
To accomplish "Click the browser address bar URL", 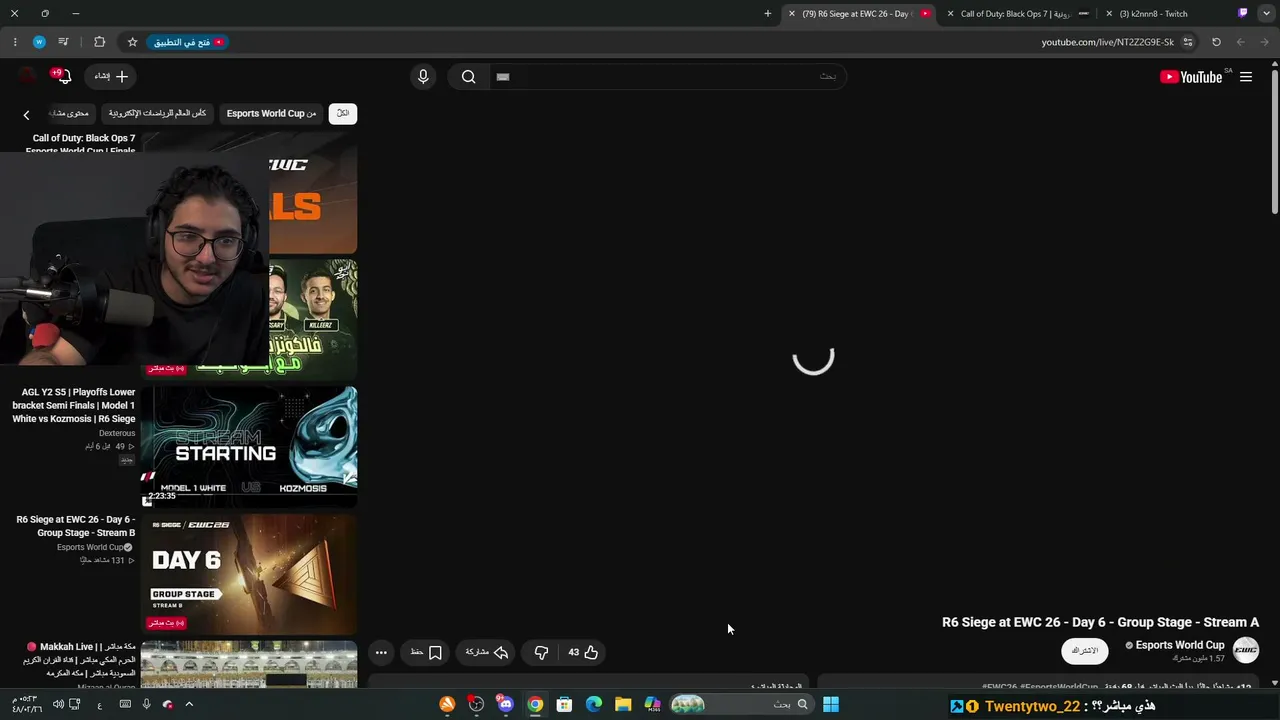I will [1107, 42].
